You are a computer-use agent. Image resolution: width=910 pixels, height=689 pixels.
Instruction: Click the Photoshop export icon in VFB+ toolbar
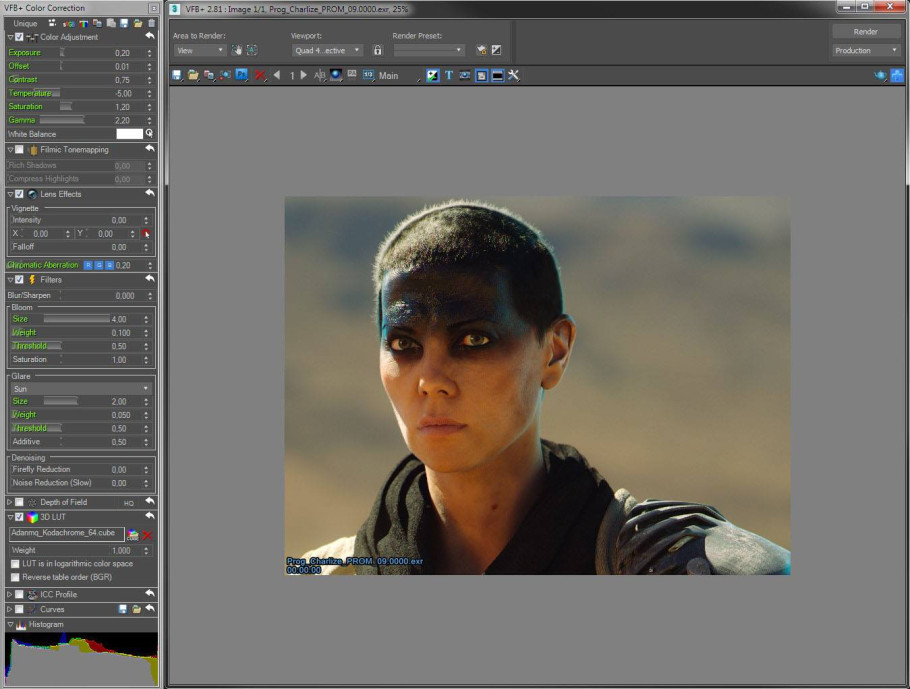pyautogui.click(x=241, y=75)
